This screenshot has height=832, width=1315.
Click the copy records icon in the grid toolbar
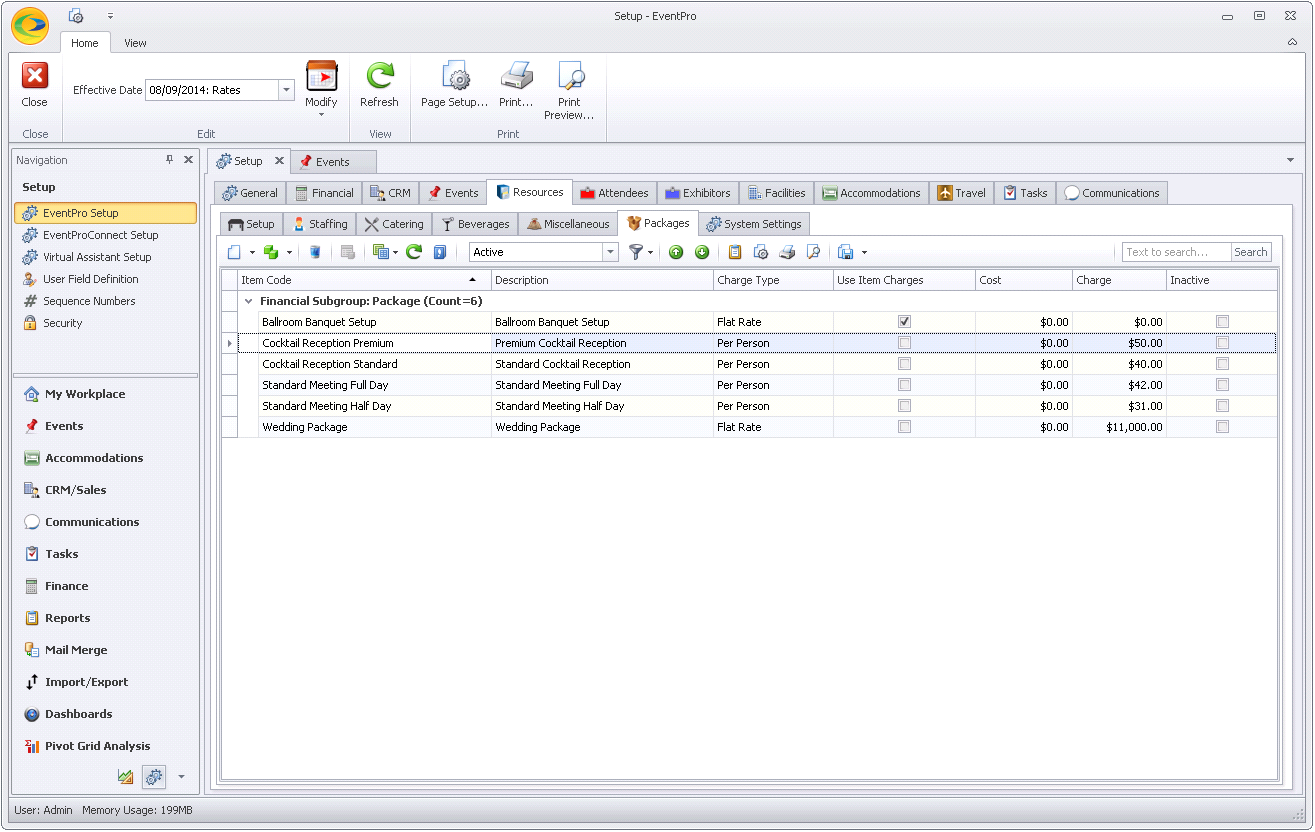[x=380, y=252]
